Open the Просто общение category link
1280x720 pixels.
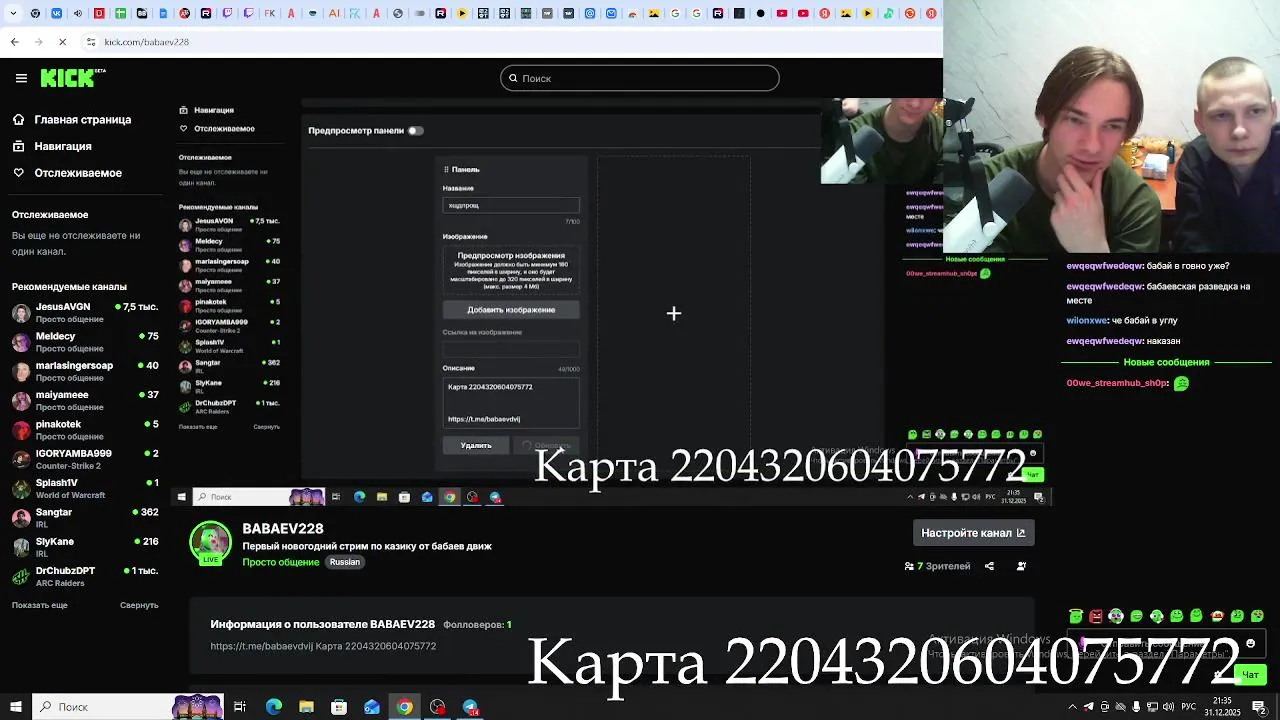tap(281, 562)
